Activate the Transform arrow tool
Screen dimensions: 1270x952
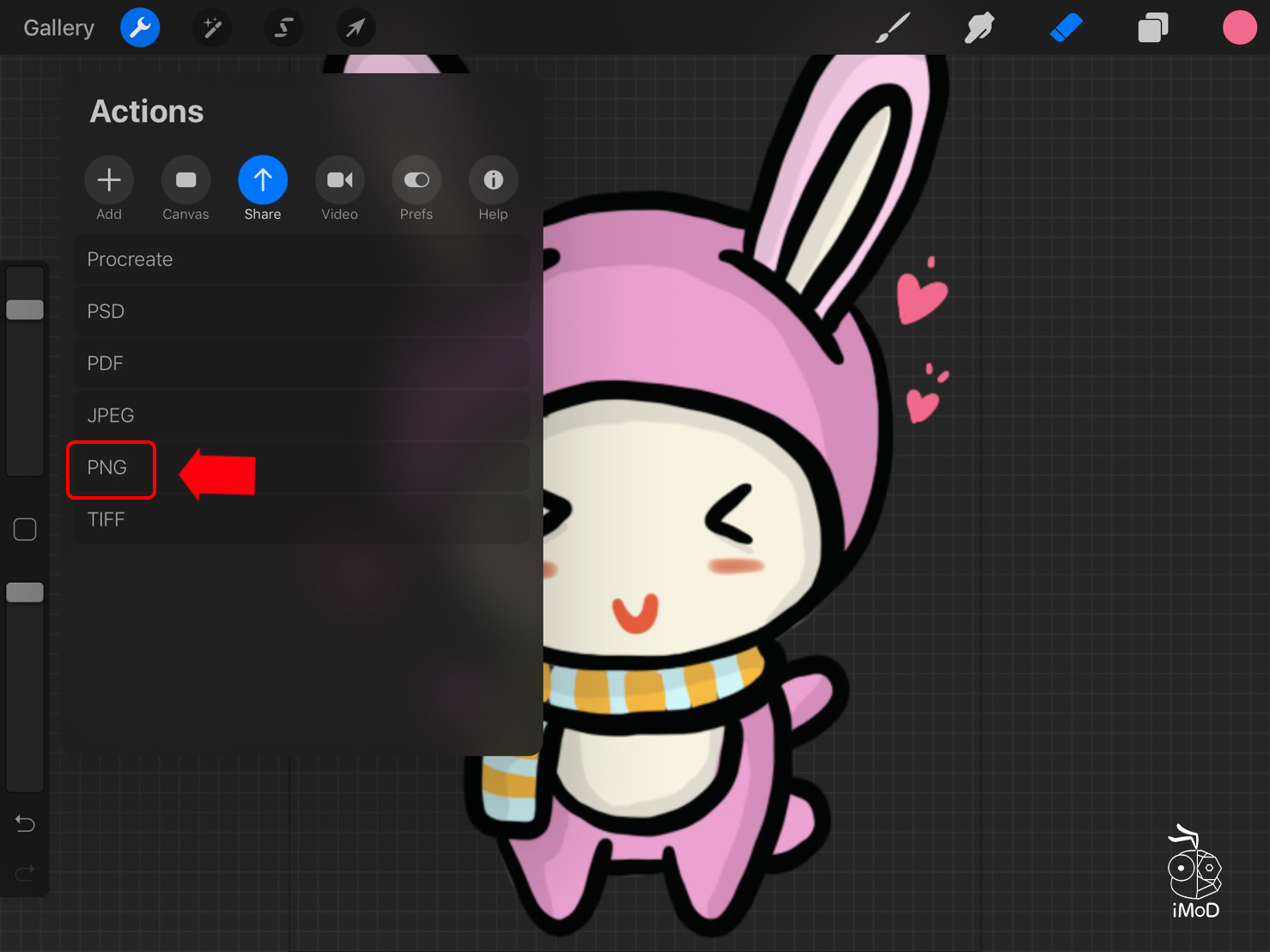click(355, 28)
